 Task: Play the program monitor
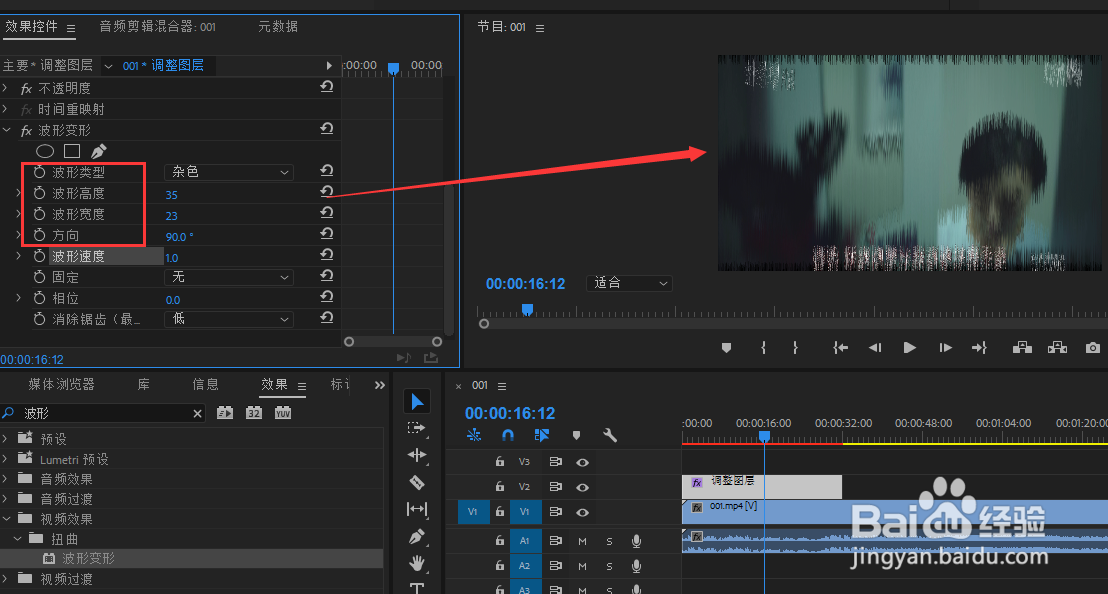[909, 348]
